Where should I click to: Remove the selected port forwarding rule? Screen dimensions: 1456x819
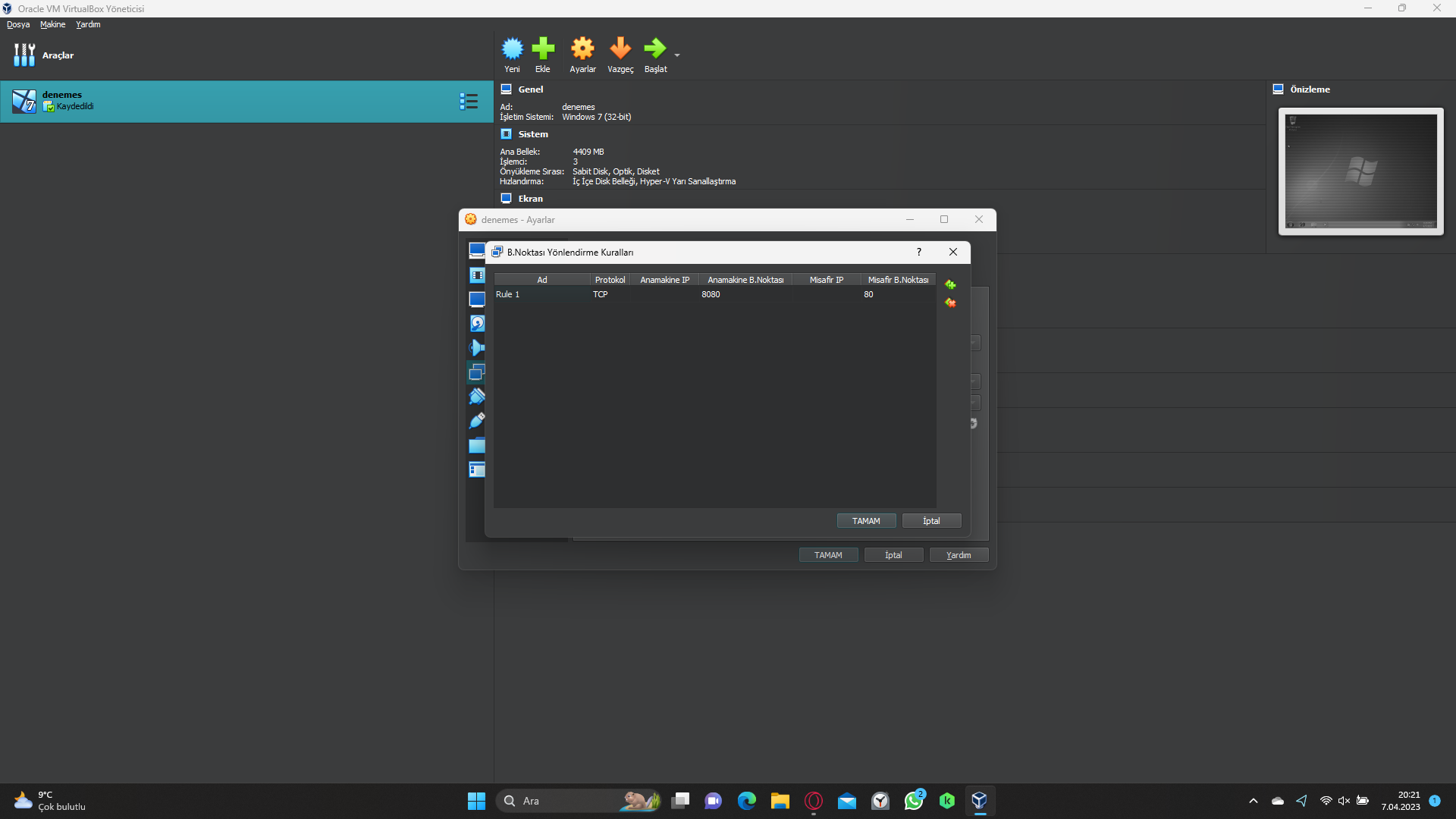point(950,303)
